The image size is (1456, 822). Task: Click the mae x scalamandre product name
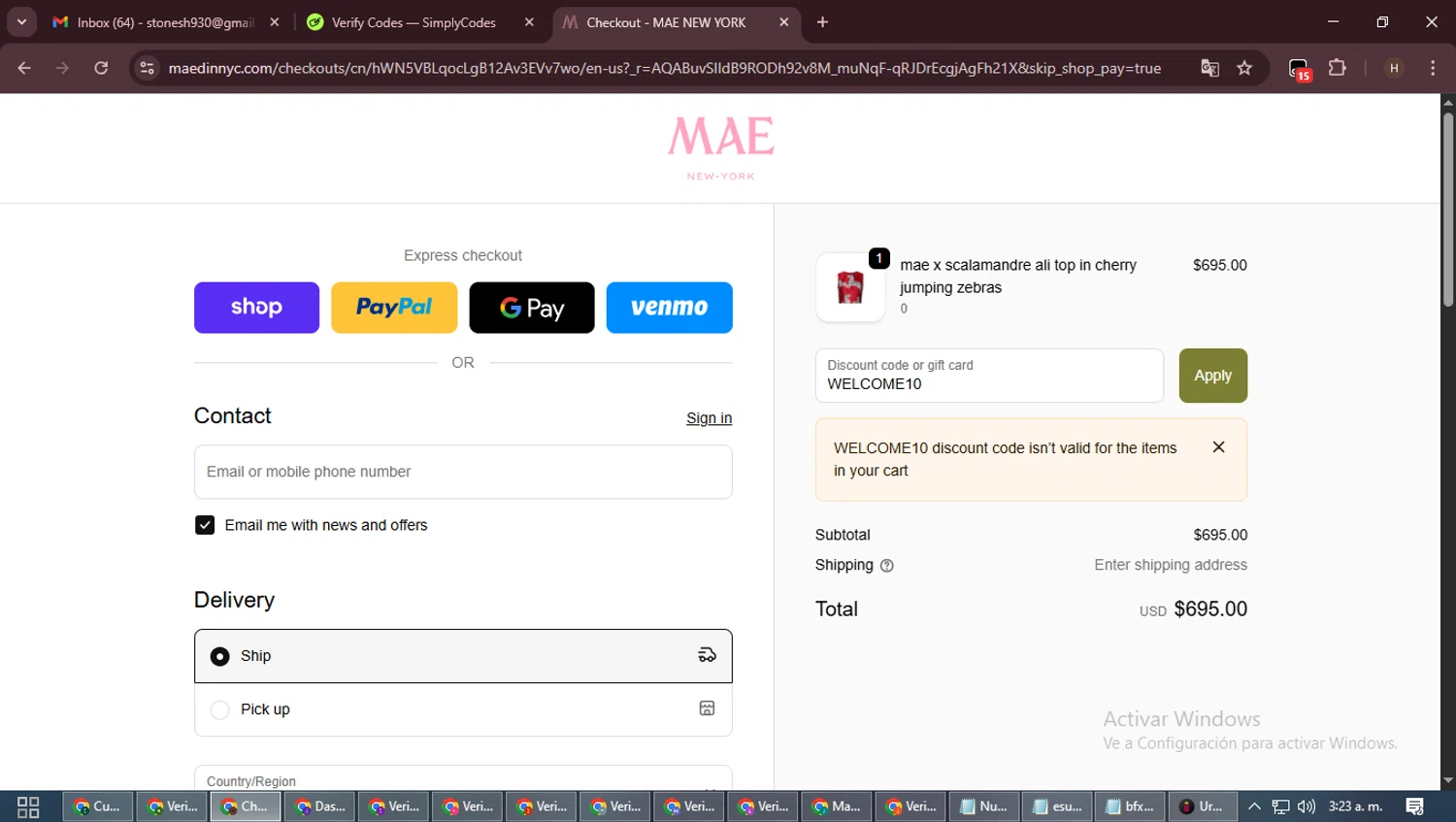[1018, 277]
